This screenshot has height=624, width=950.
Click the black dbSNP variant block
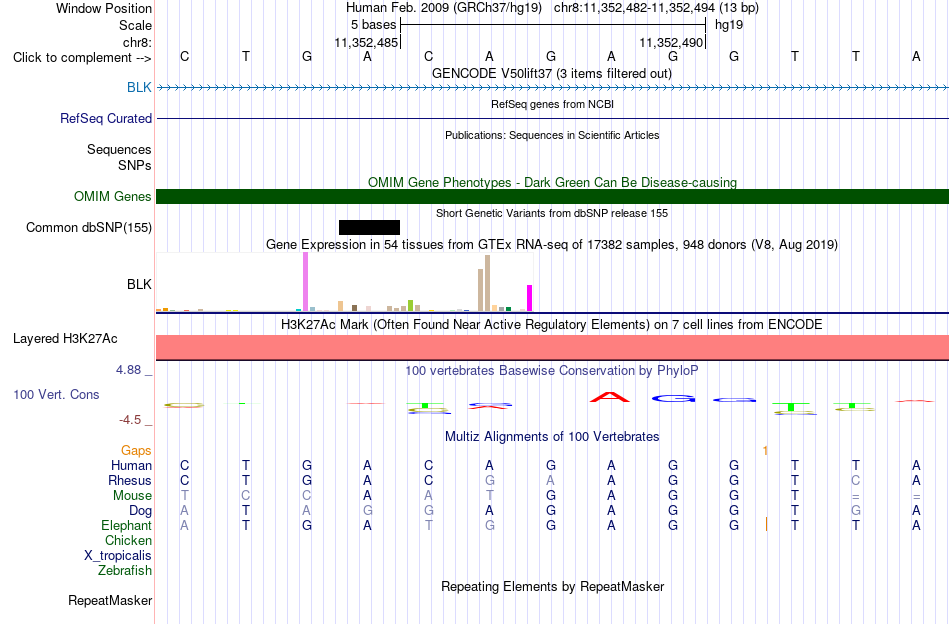point(370,227)
